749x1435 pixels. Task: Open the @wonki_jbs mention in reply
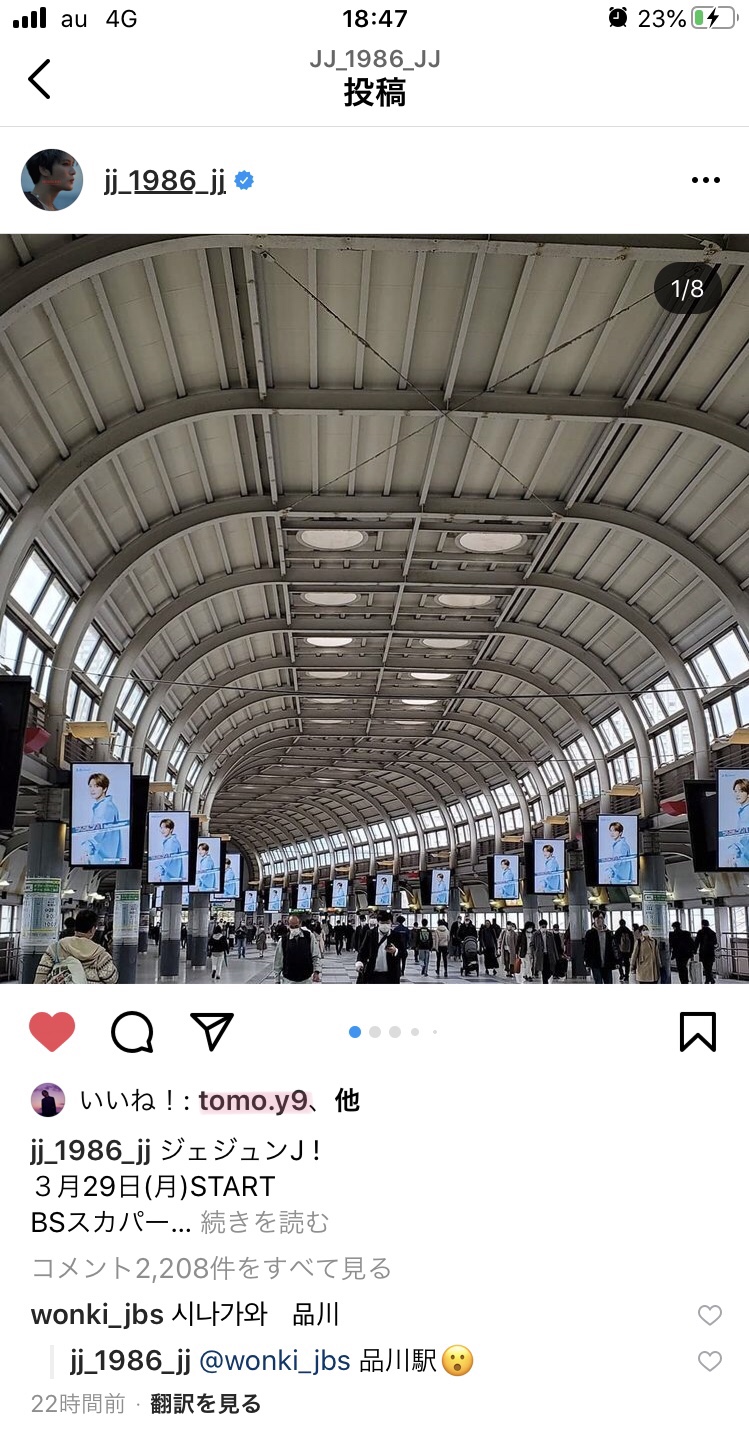(x=275, y=1361)
